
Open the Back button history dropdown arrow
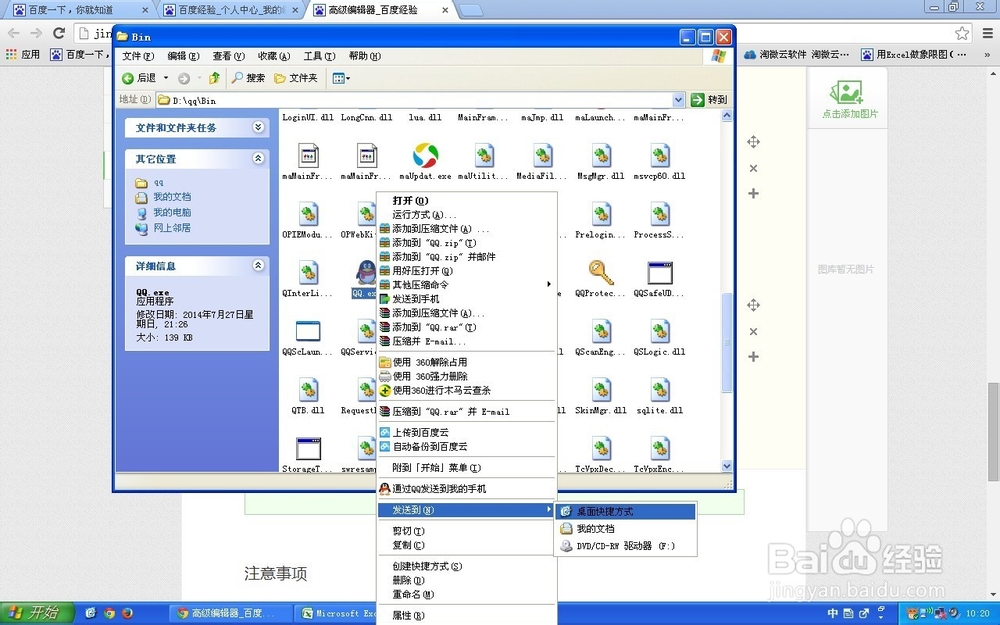click(166, 78)
